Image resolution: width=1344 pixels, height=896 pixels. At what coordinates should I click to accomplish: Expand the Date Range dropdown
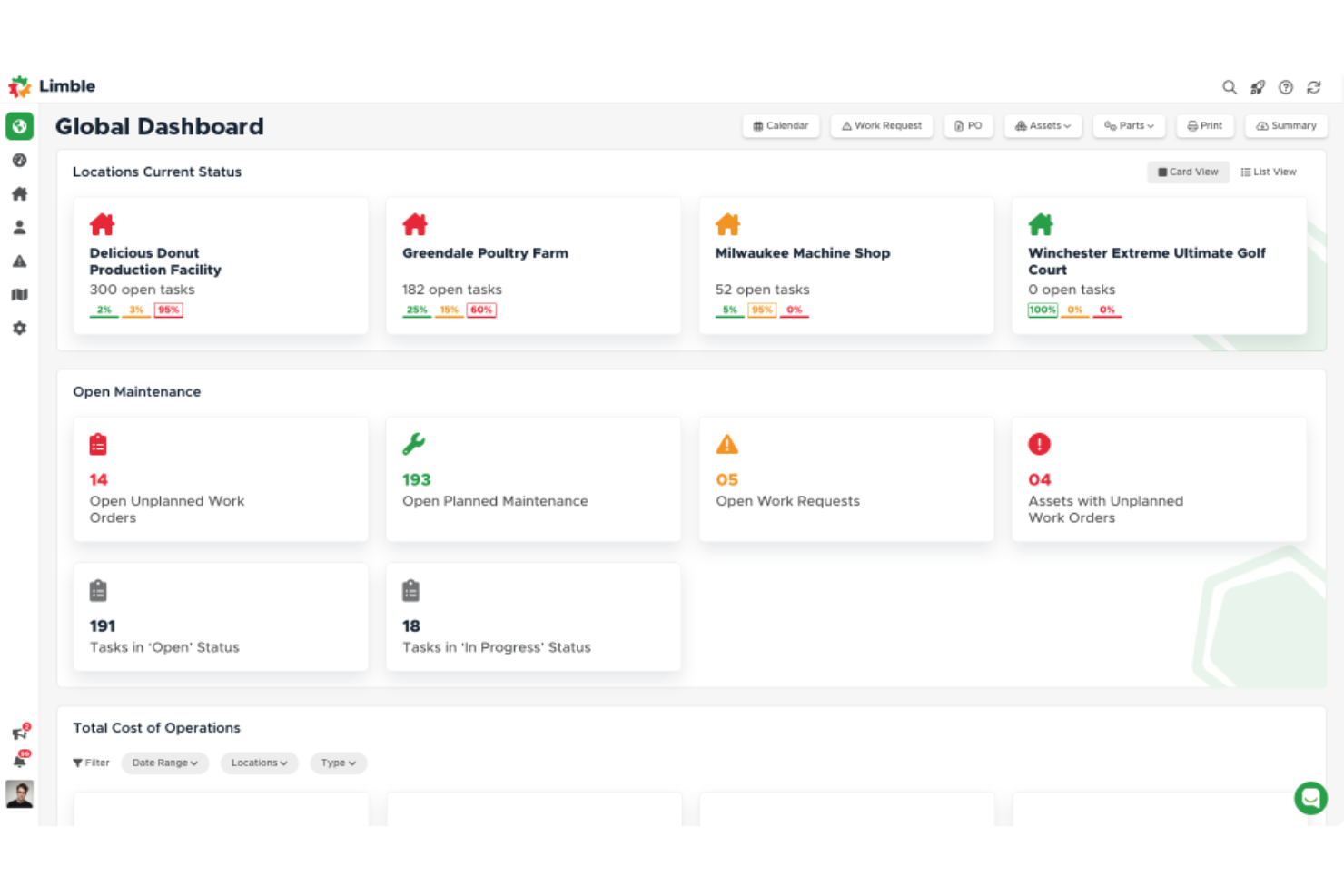164,763
